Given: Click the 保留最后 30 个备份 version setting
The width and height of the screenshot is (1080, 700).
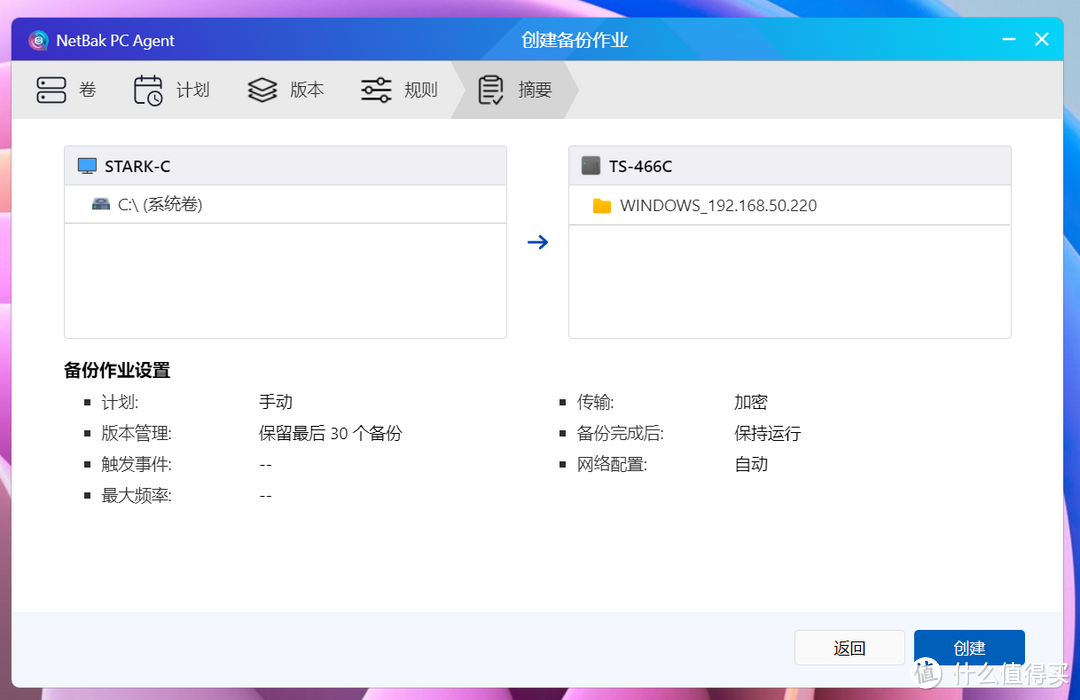Looking at the screenshot, I should pyautogui.click(x=330, y=433).
